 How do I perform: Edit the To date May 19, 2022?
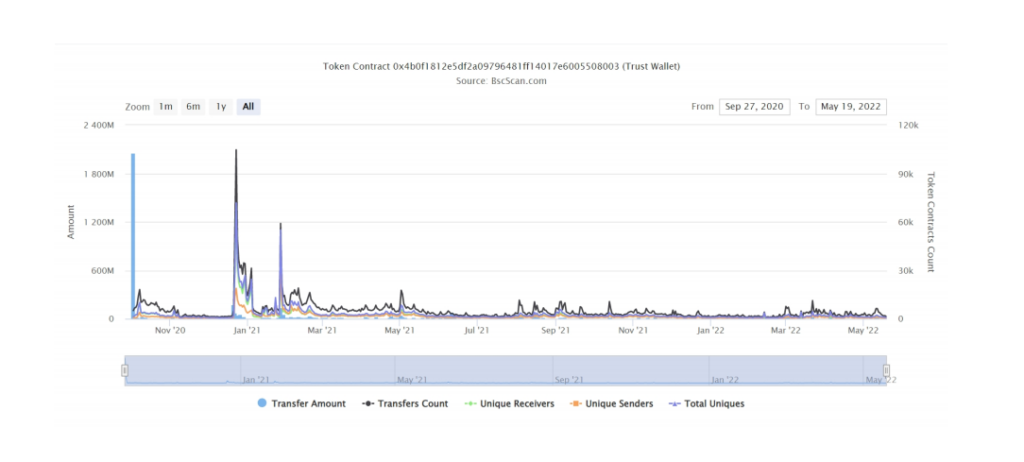coord(851,107)
